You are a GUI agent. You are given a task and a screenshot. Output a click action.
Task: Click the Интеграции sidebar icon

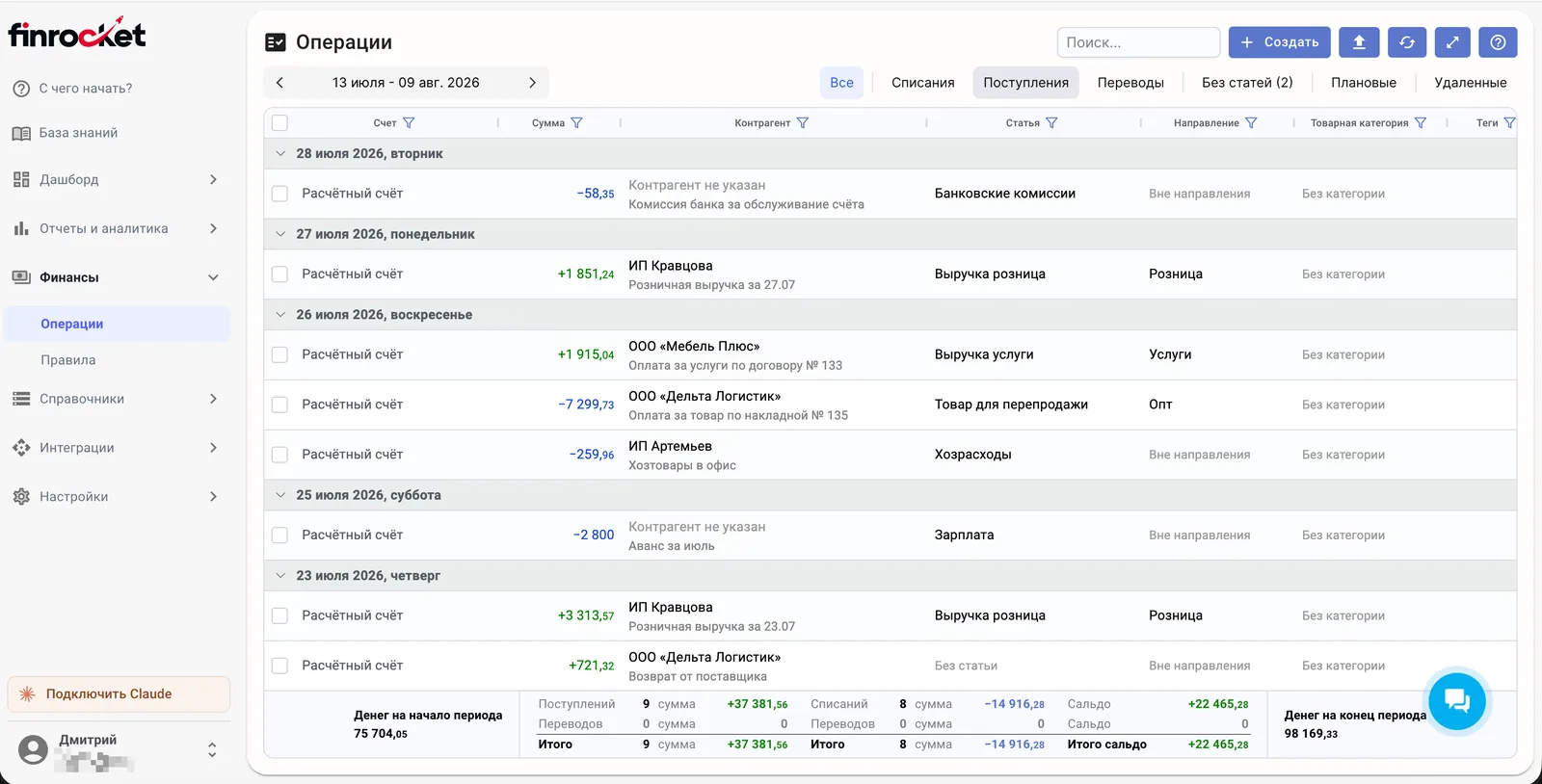(x=21, y=448)
